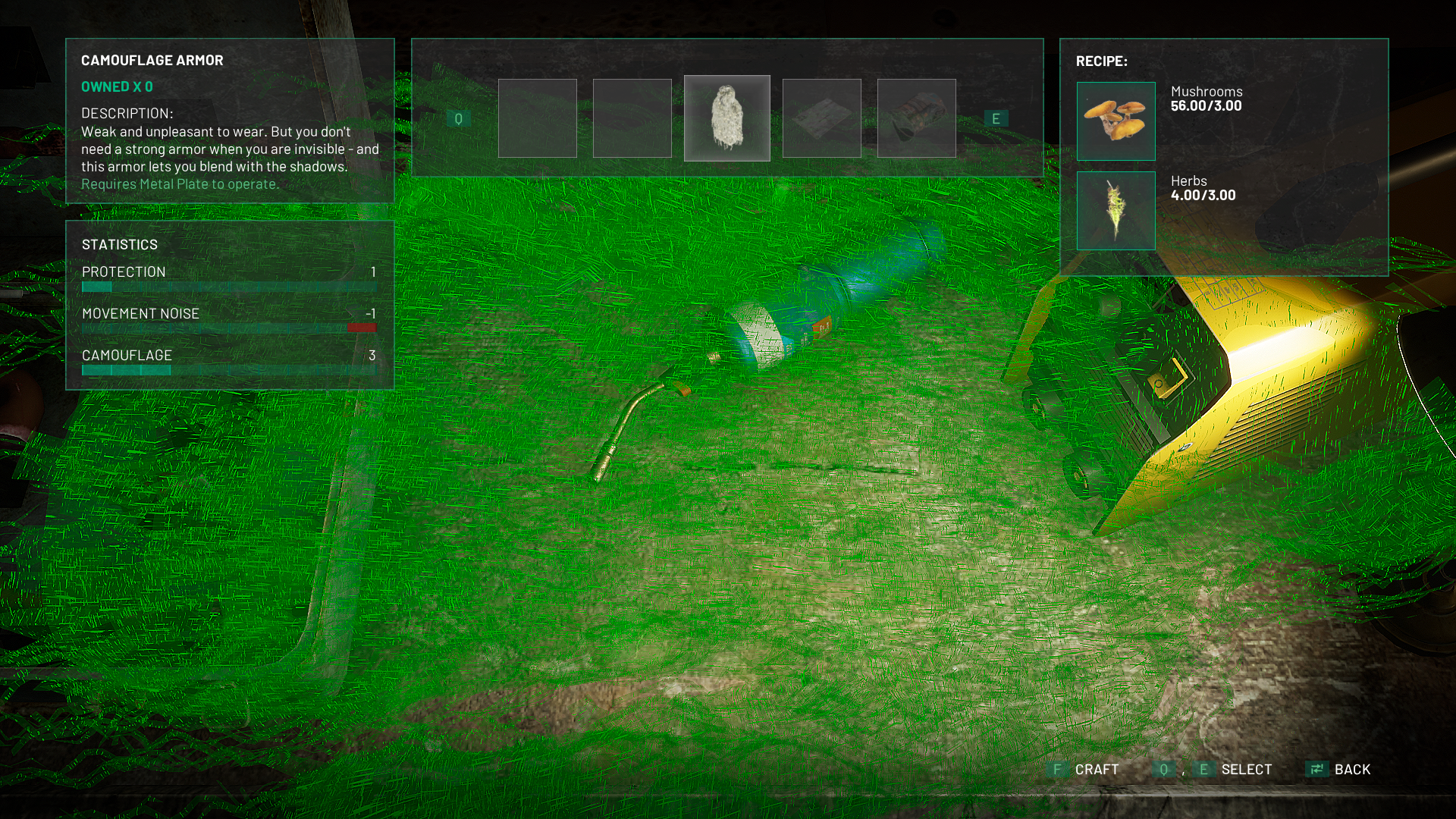Click the 'DESCRIPTION:' label
1456x819 pixels.
pos(127,113)
